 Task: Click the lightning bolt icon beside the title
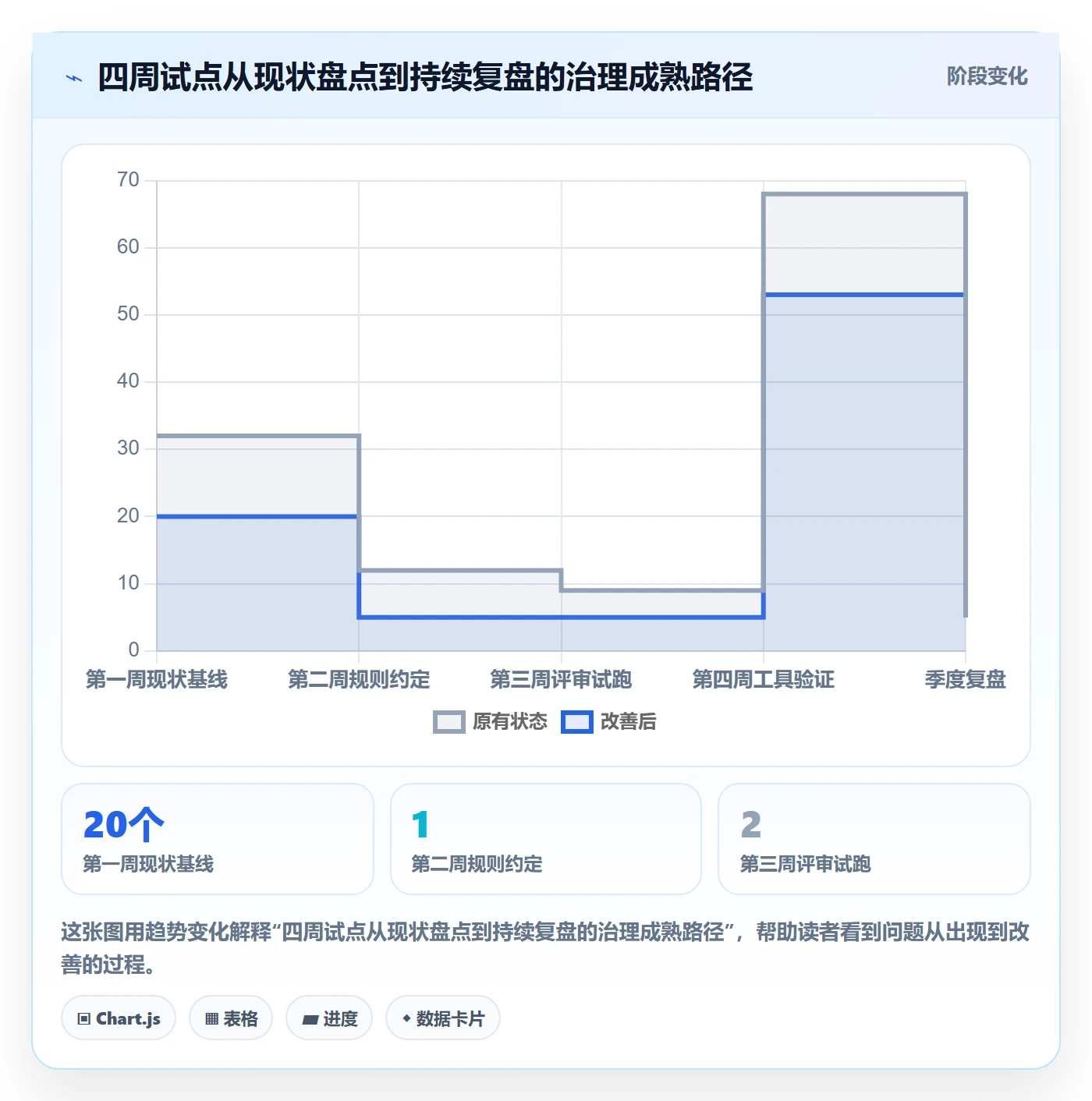click(74, 78)
